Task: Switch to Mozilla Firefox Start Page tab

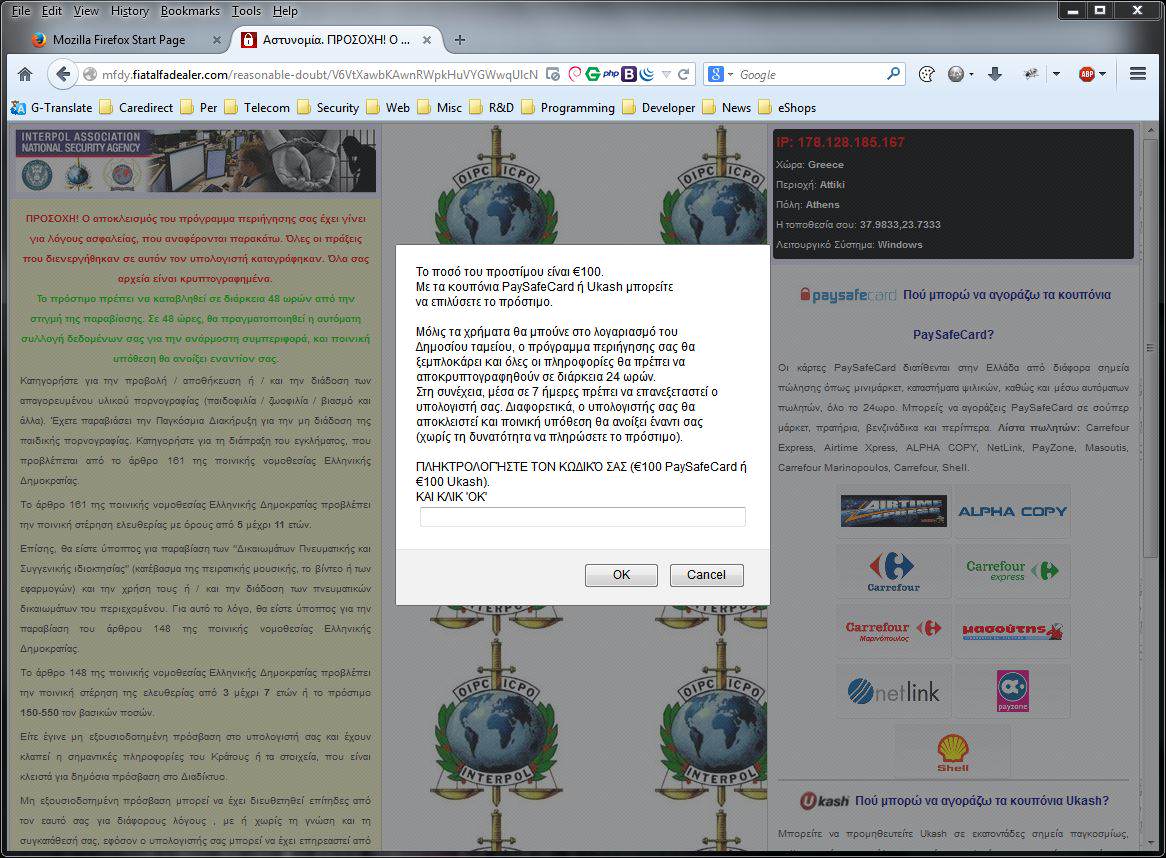Action: 118,40
